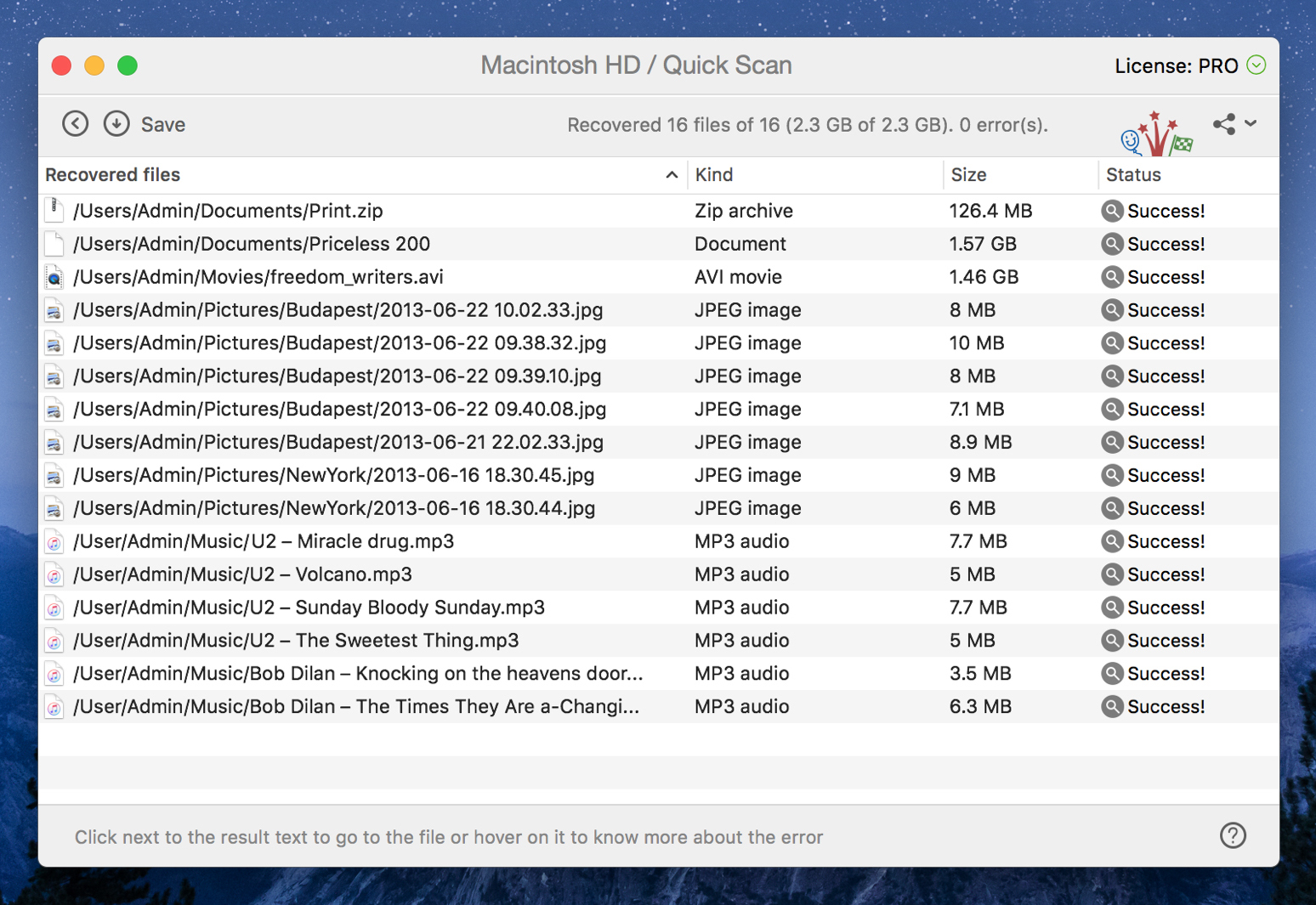Select the /Users/Admin/Documents/Priceless 200 row
Viewport: 1316px width, 905px height.
click(x=659, y=244)
